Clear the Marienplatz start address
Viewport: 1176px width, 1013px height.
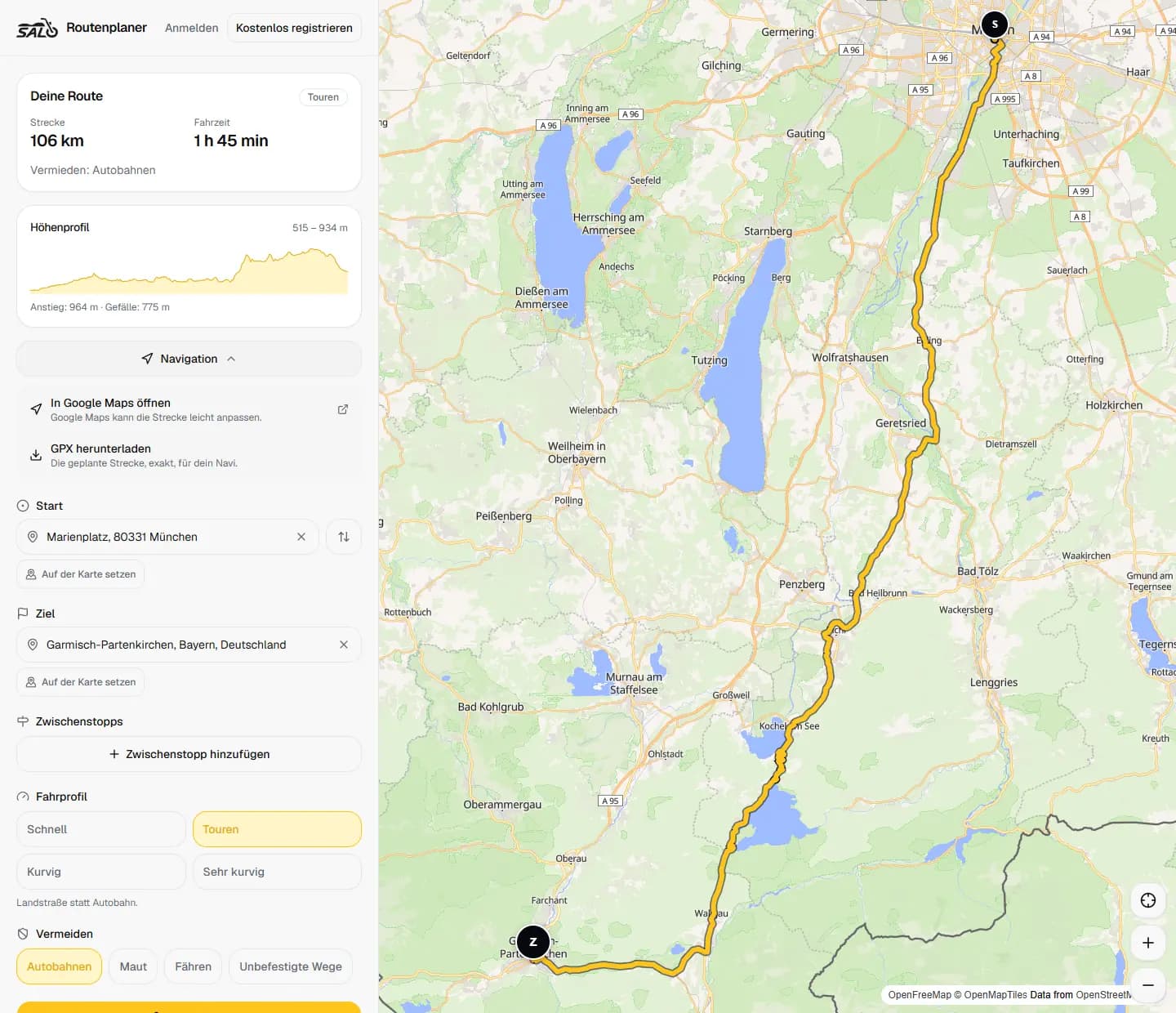[x=301, y=537]
